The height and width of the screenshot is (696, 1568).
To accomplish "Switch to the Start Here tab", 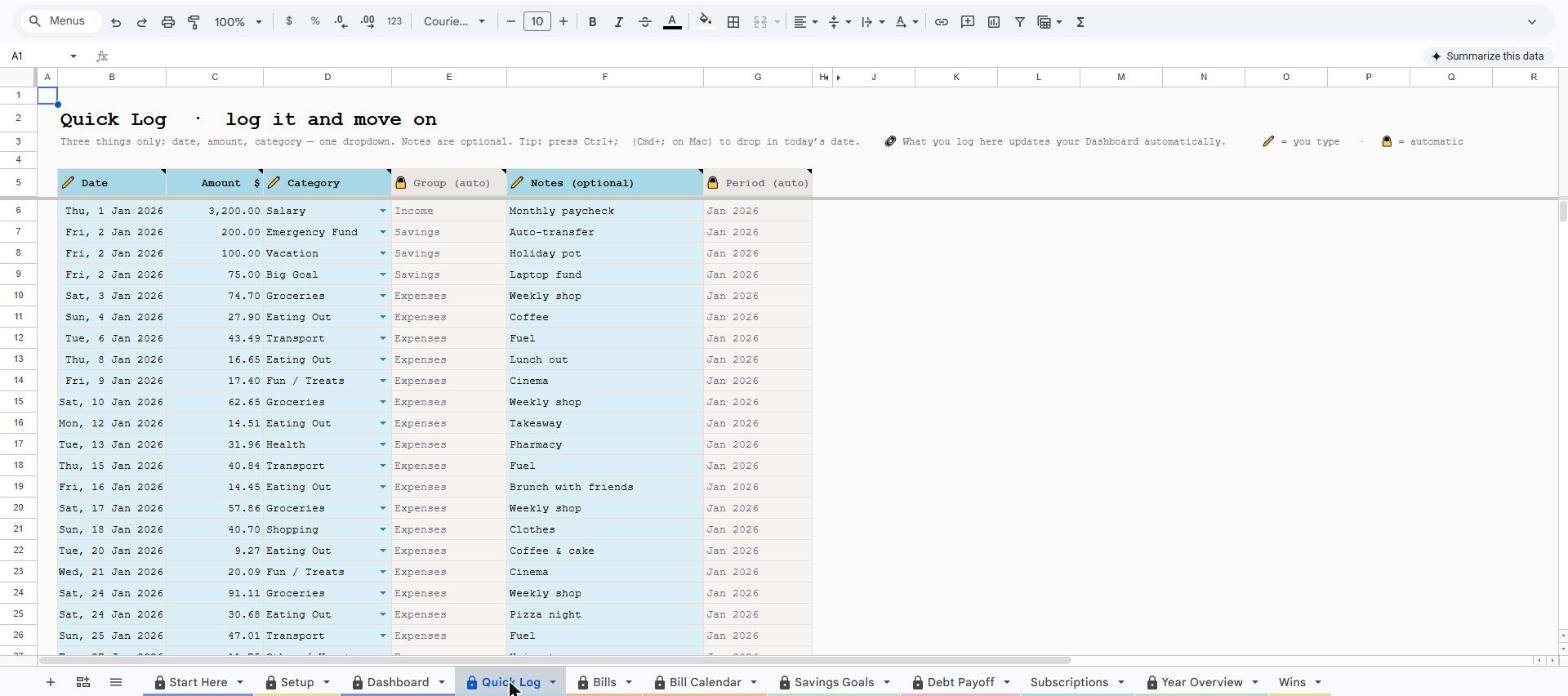I will pos(198,682).
